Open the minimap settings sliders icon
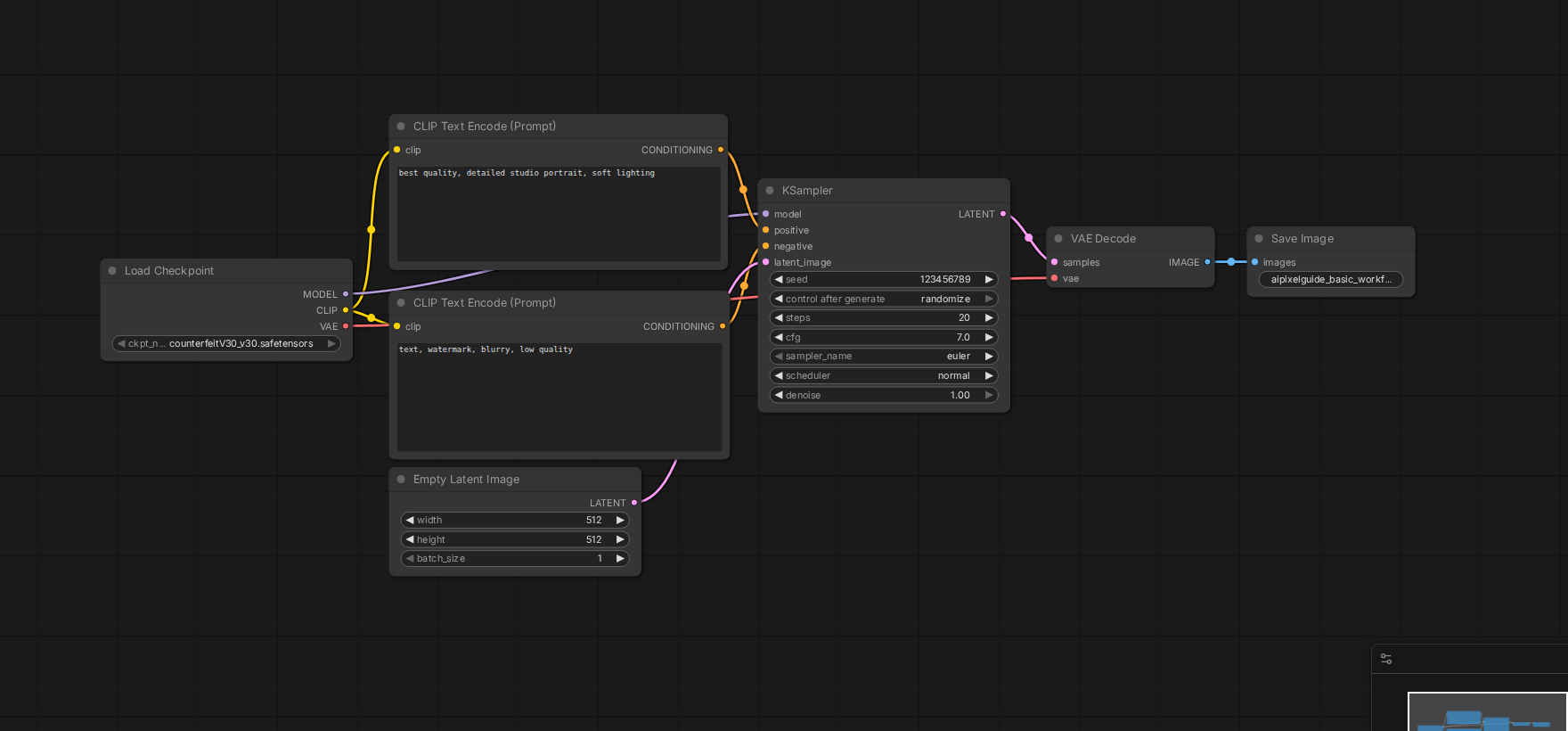 pyautogui.click(x=1386, y=659)
